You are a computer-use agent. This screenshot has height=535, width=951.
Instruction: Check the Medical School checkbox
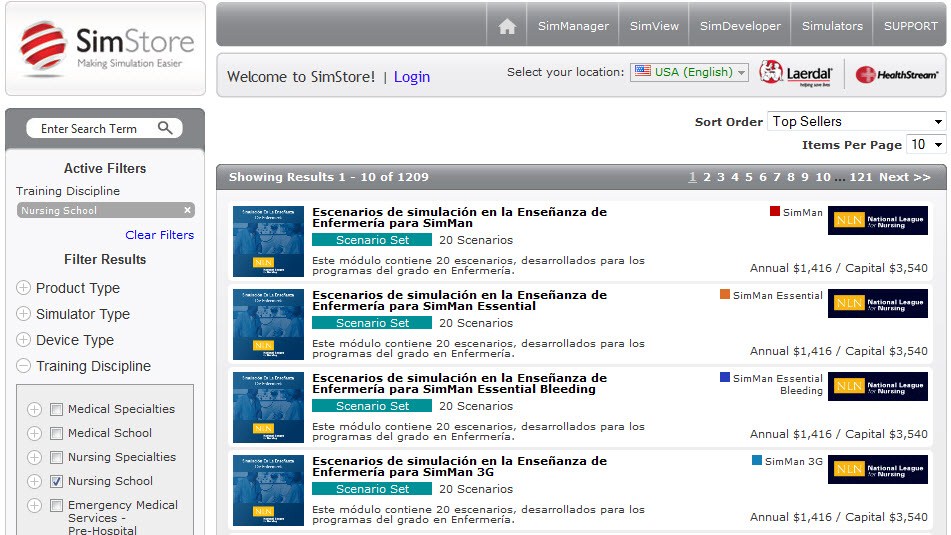(56, 433)
